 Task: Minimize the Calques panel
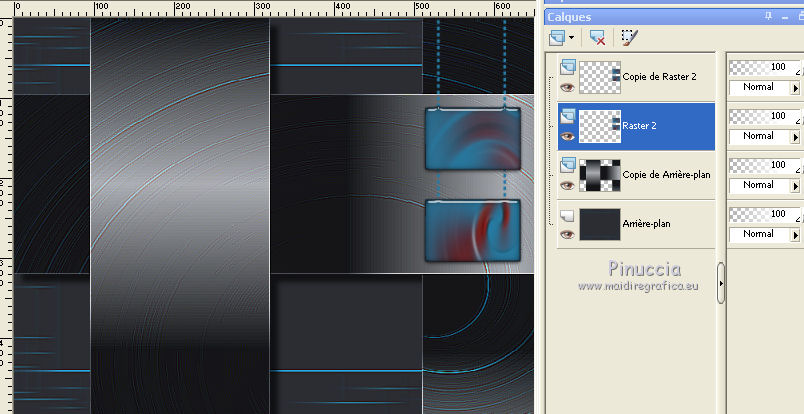(785, 17)
